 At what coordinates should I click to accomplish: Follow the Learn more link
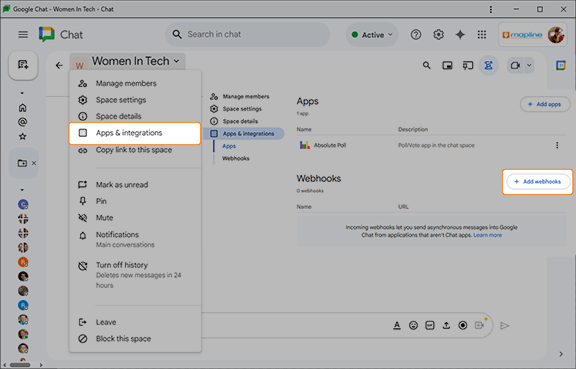click(x=487, y=235)
